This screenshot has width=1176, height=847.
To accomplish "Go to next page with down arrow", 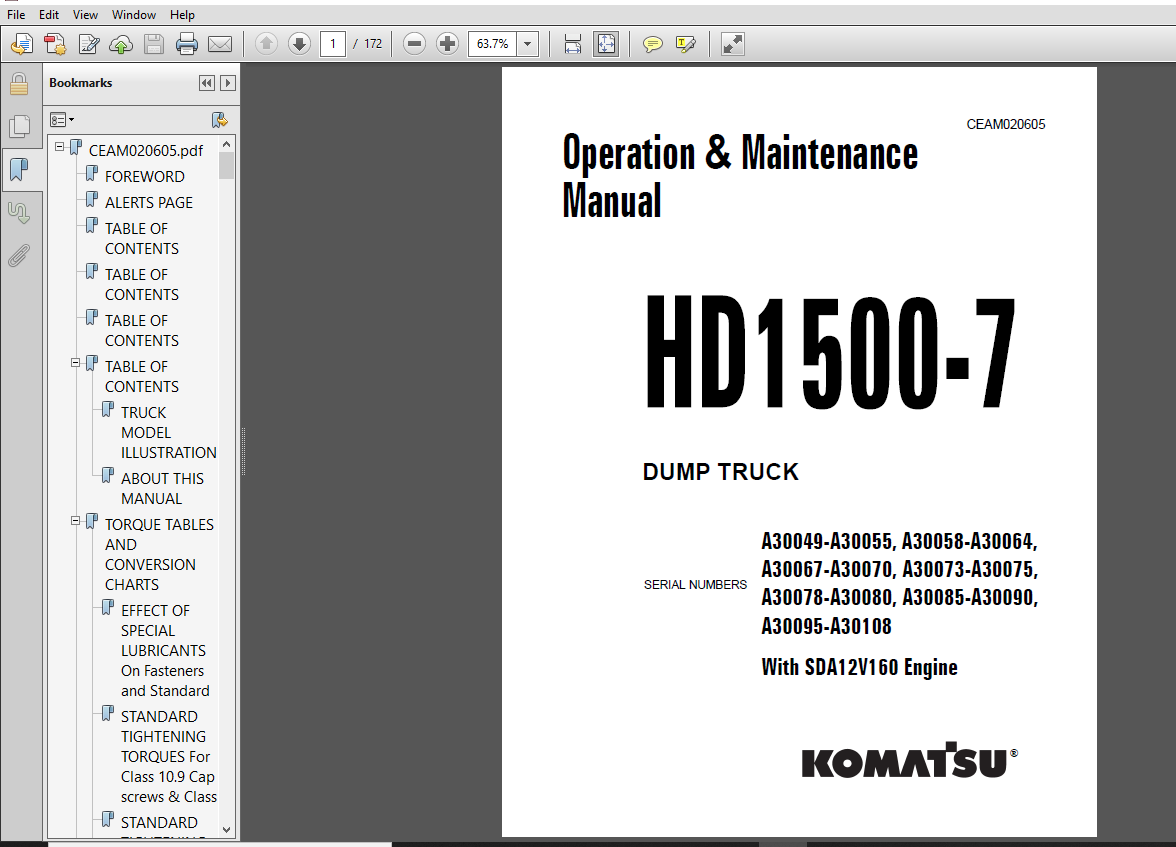I will [x=299, y=44].
